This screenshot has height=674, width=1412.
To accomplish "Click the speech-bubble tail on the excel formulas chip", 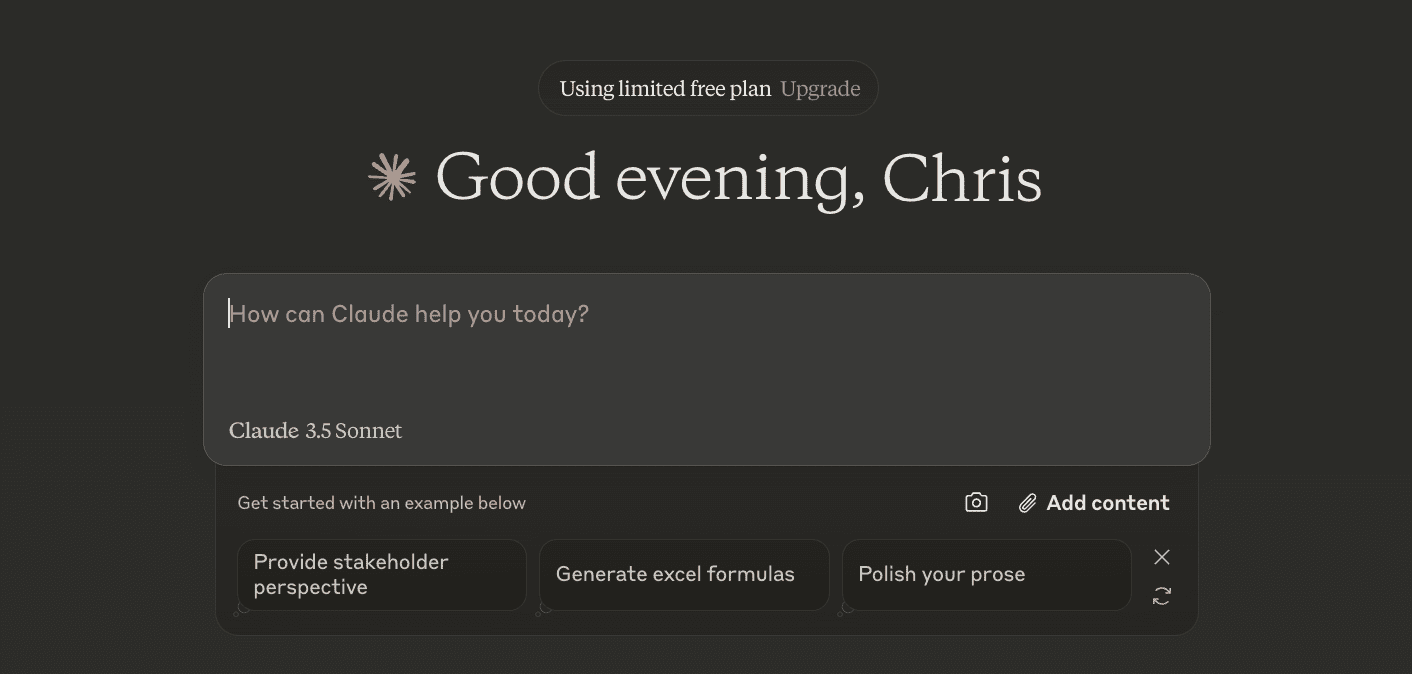I will tap(543, 608).
